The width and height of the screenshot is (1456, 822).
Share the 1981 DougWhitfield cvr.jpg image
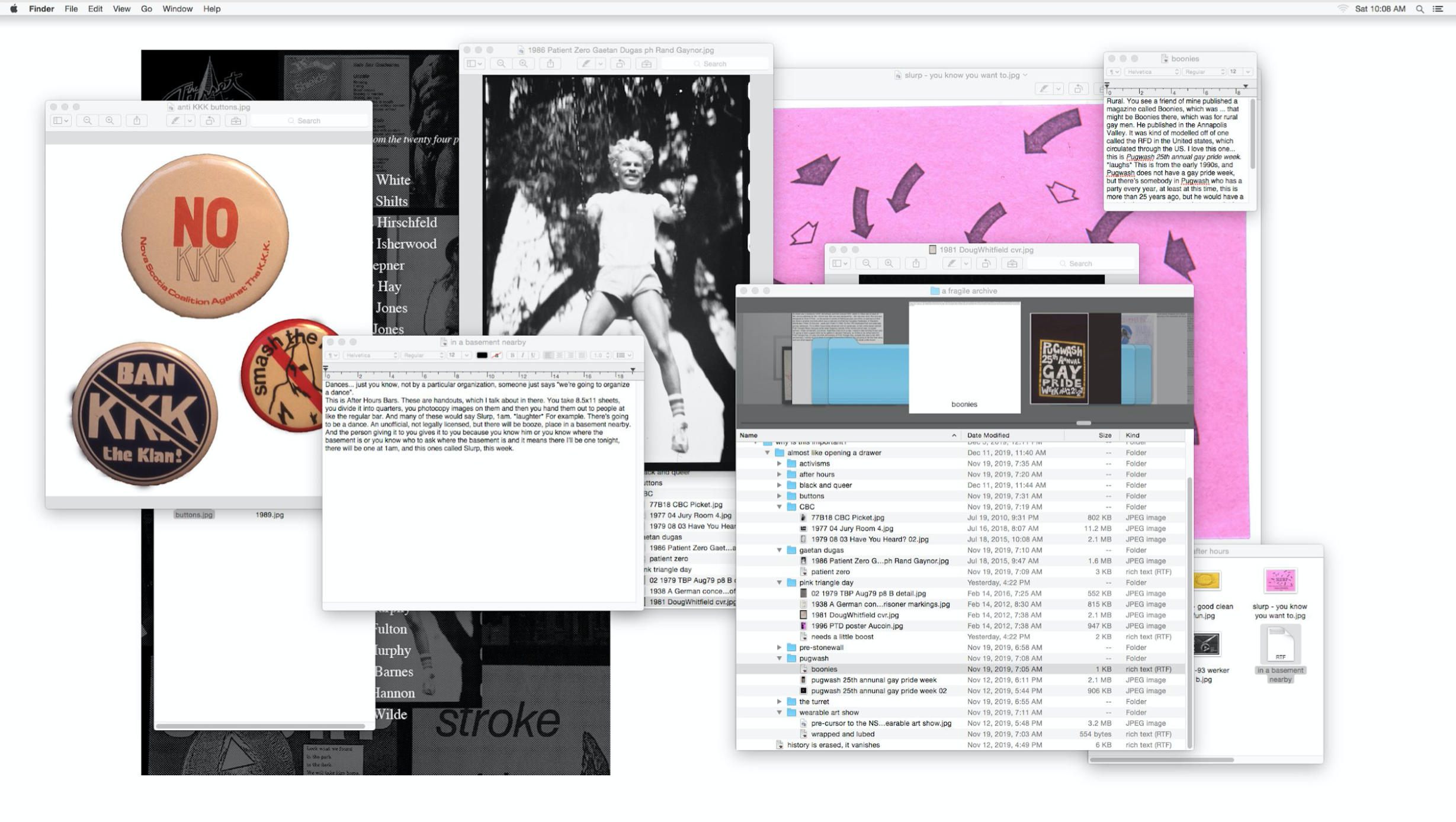click(x=916, y=264)
